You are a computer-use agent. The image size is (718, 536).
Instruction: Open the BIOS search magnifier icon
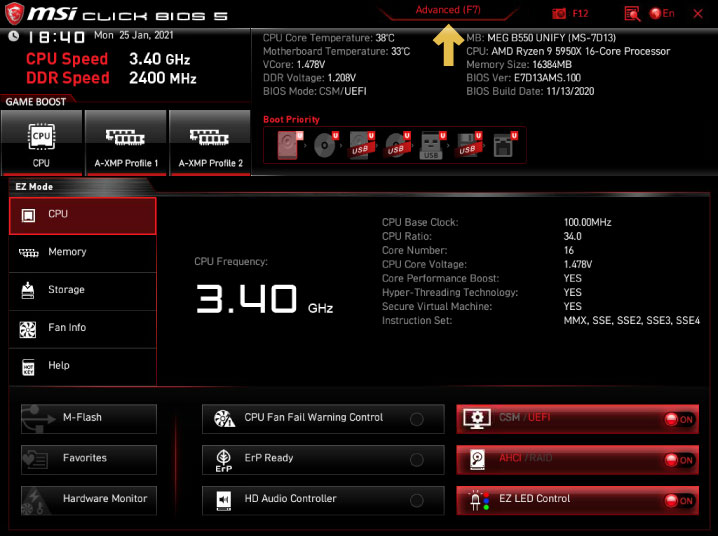click(632, 14)
